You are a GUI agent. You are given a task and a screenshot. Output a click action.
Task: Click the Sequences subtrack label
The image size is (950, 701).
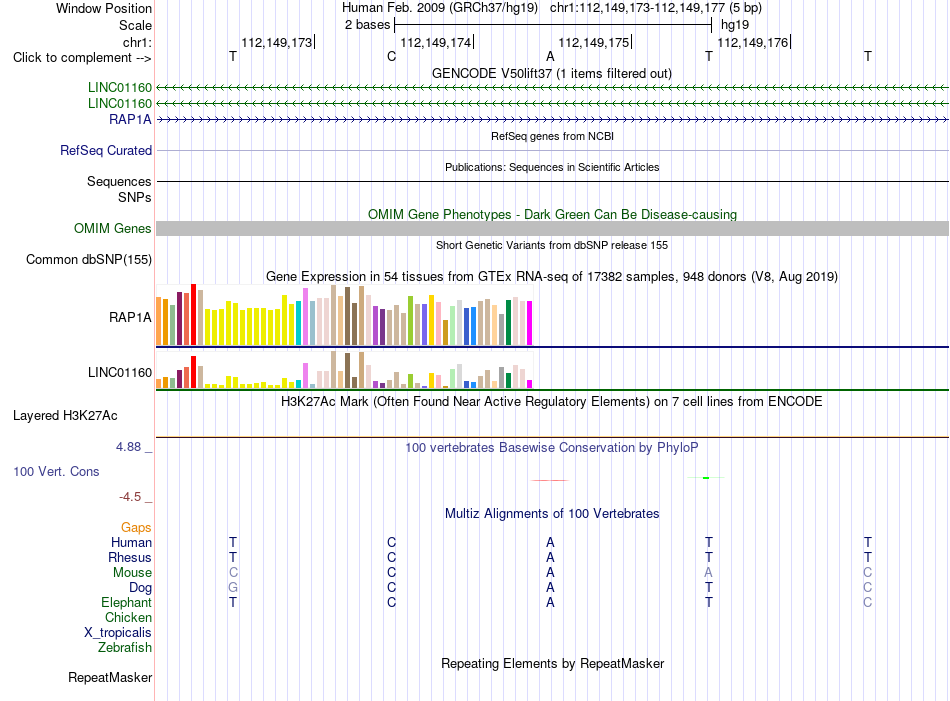pos(119,181)
